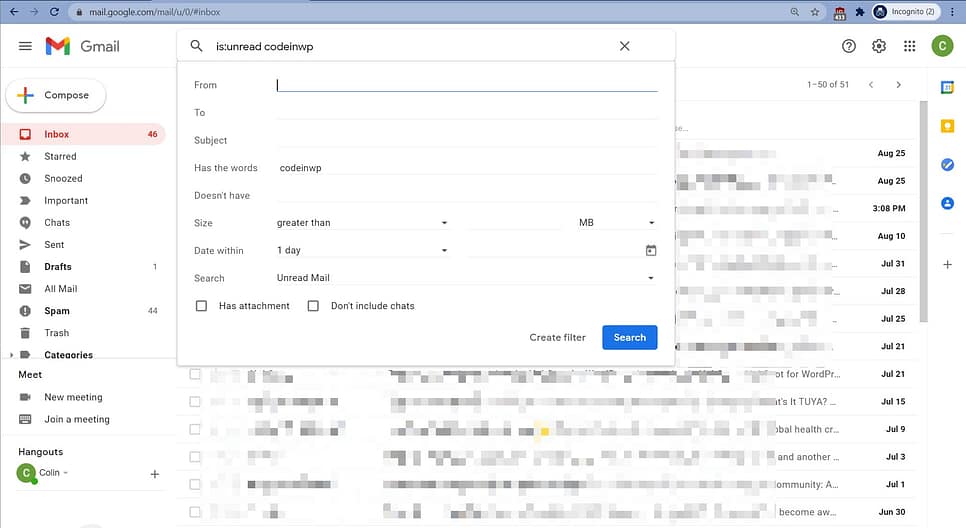Open Google Tasks in the side panel

(x=947, y=165)
